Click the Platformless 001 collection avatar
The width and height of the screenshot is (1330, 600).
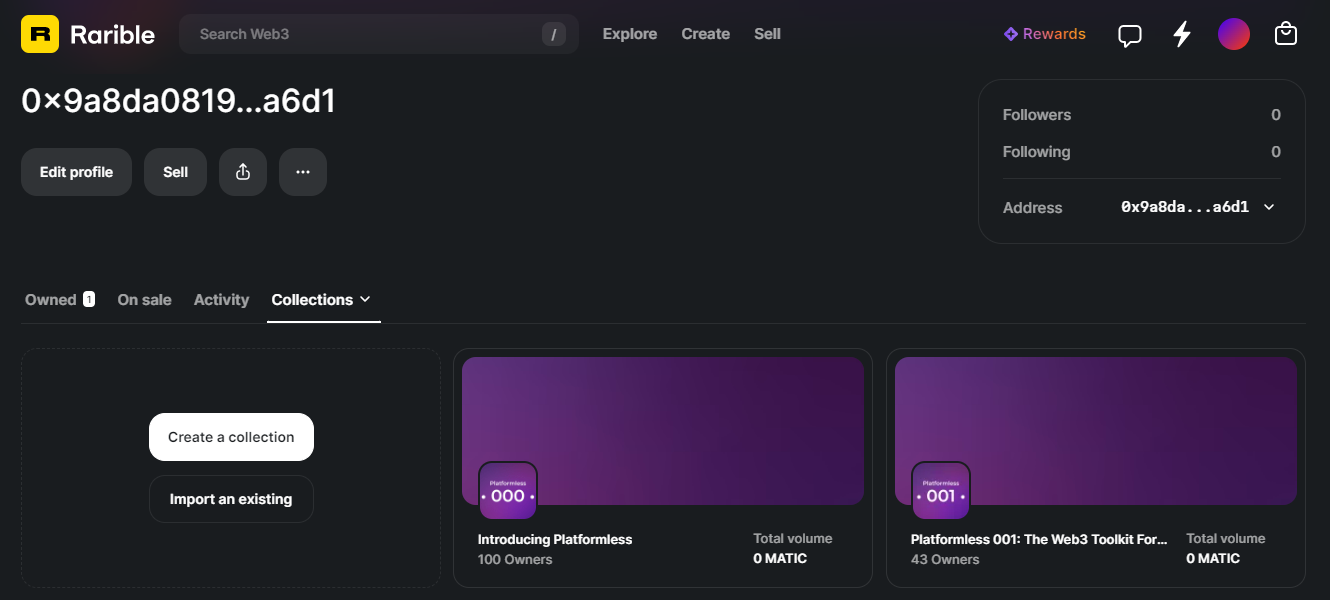pos(941,491)
